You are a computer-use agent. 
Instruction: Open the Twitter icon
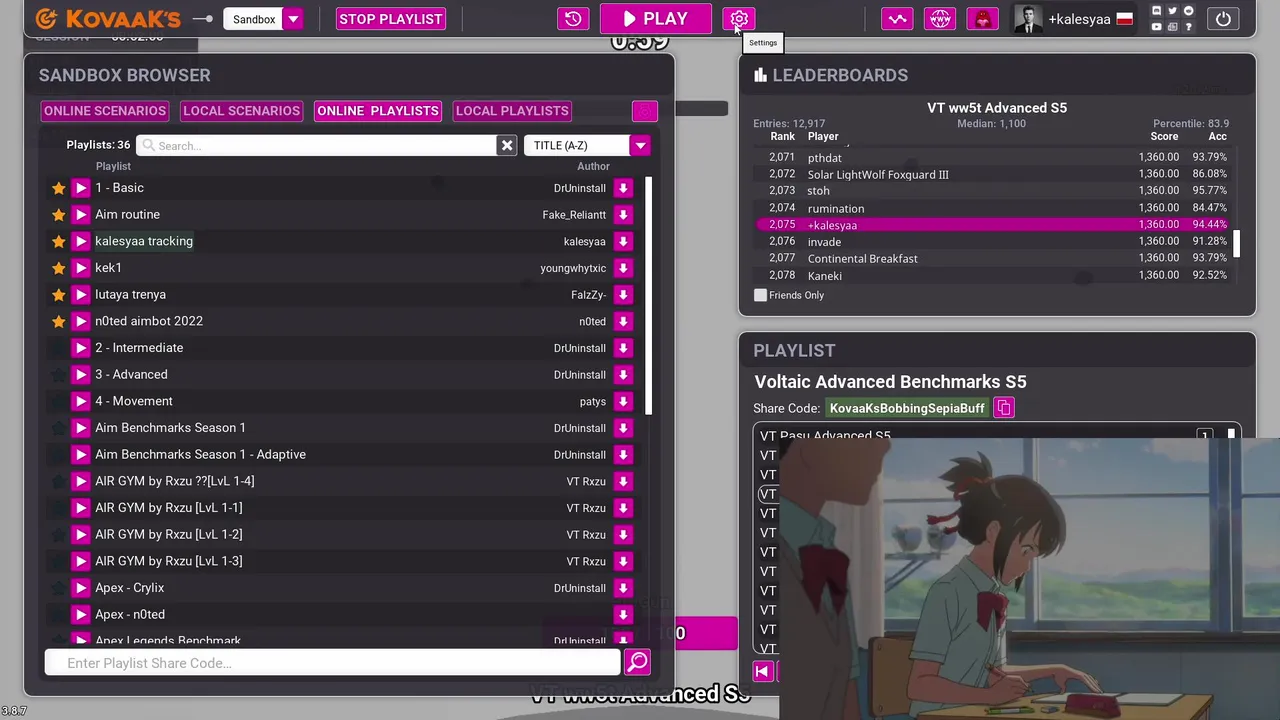click(x=1172, y=11)
